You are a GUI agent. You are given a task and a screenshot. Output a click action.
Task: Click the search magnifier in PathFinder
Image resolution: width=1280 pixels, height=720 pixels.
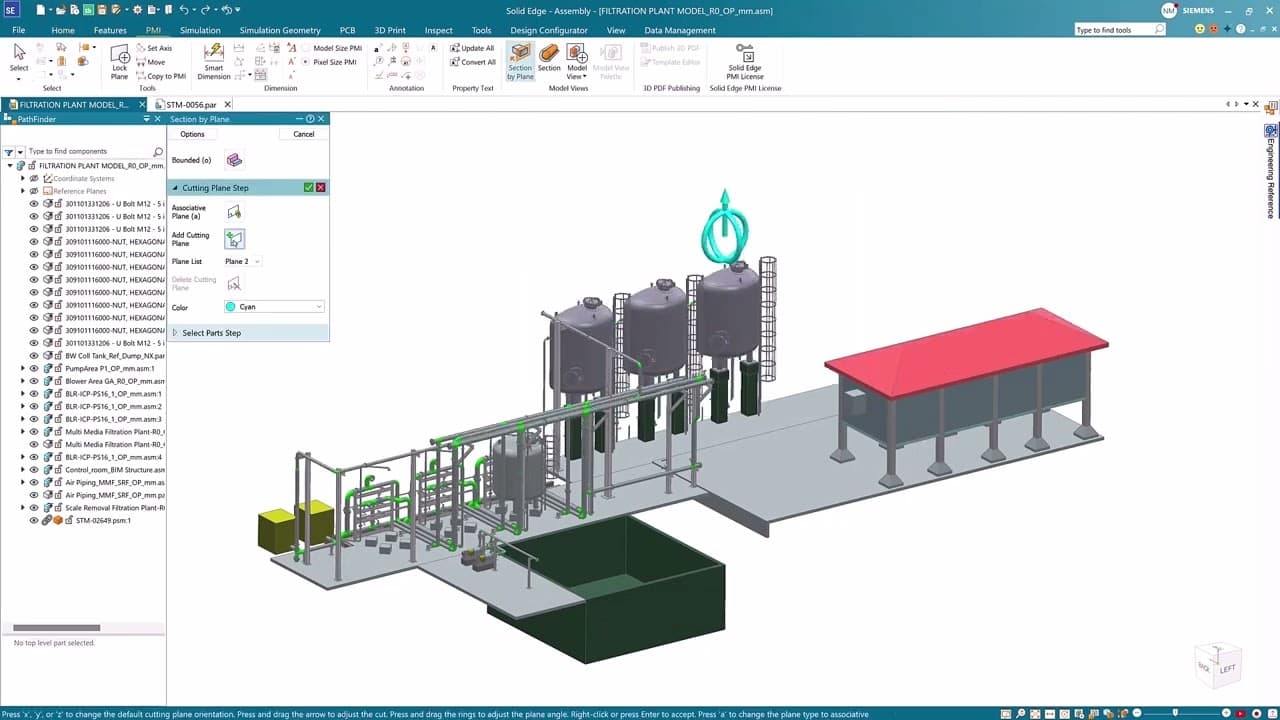pos(158,152)
